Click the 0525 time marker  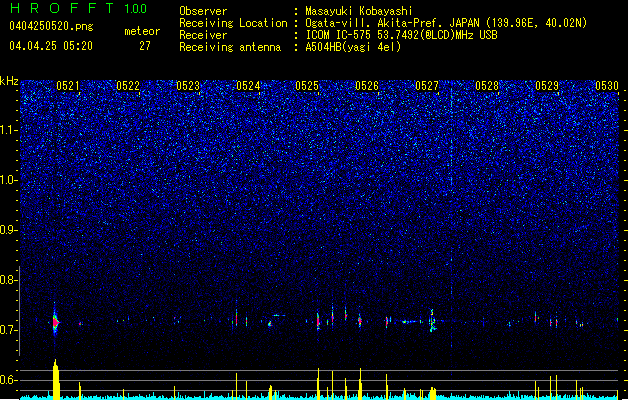pos(307,86)
